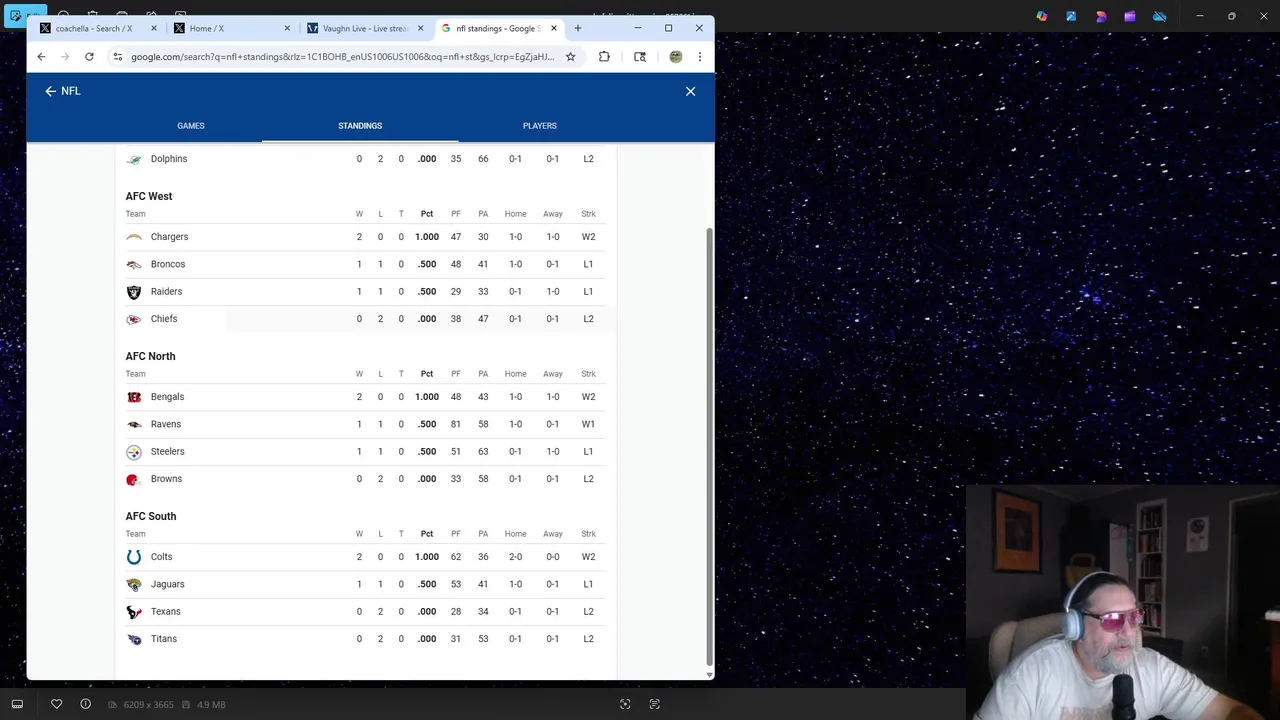Click the back arrow next to NFL
The height and width of the screenshot is (720, 1280).
coord(50,91)
